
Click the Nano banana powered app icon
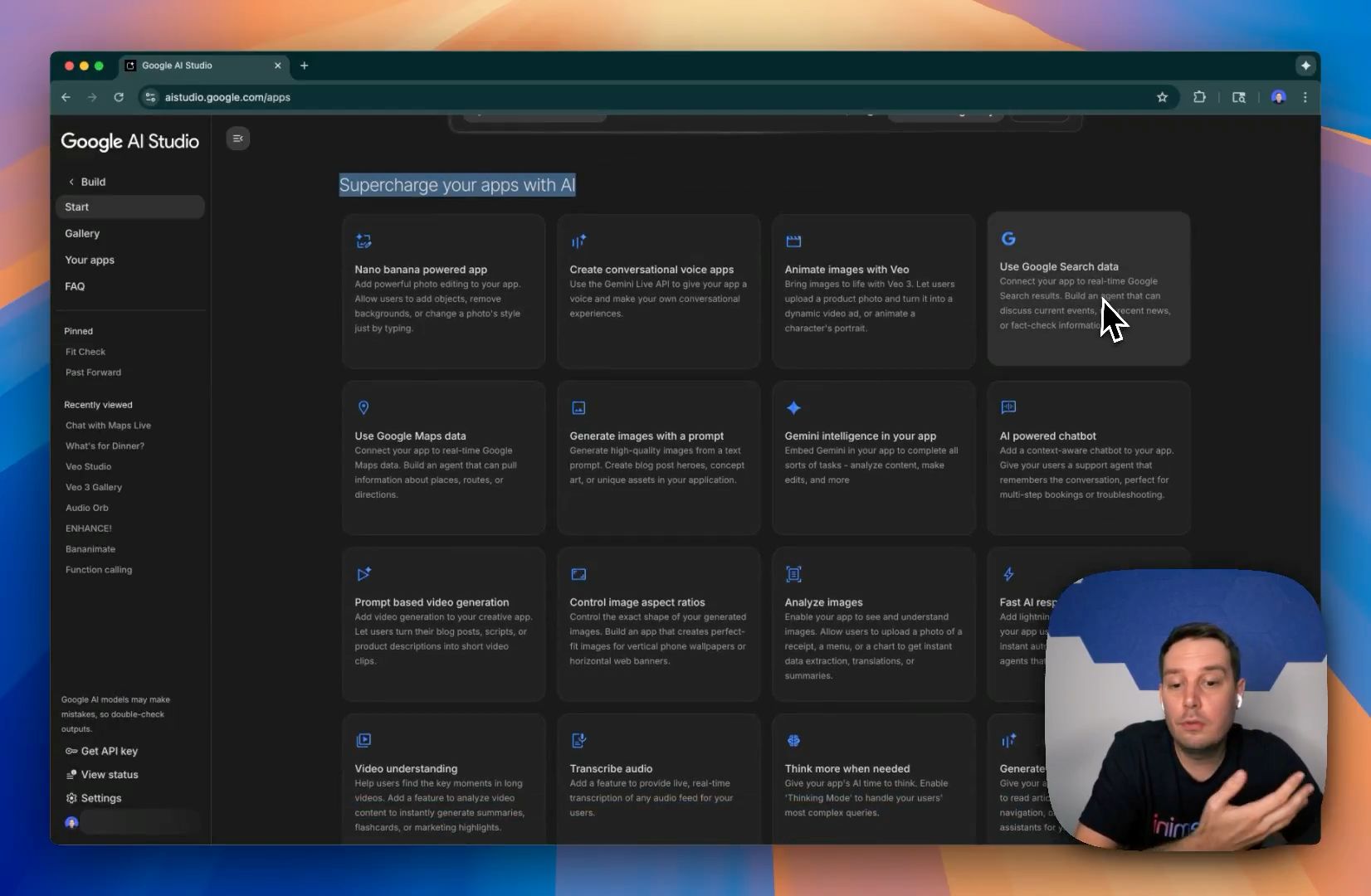point(363,241)
